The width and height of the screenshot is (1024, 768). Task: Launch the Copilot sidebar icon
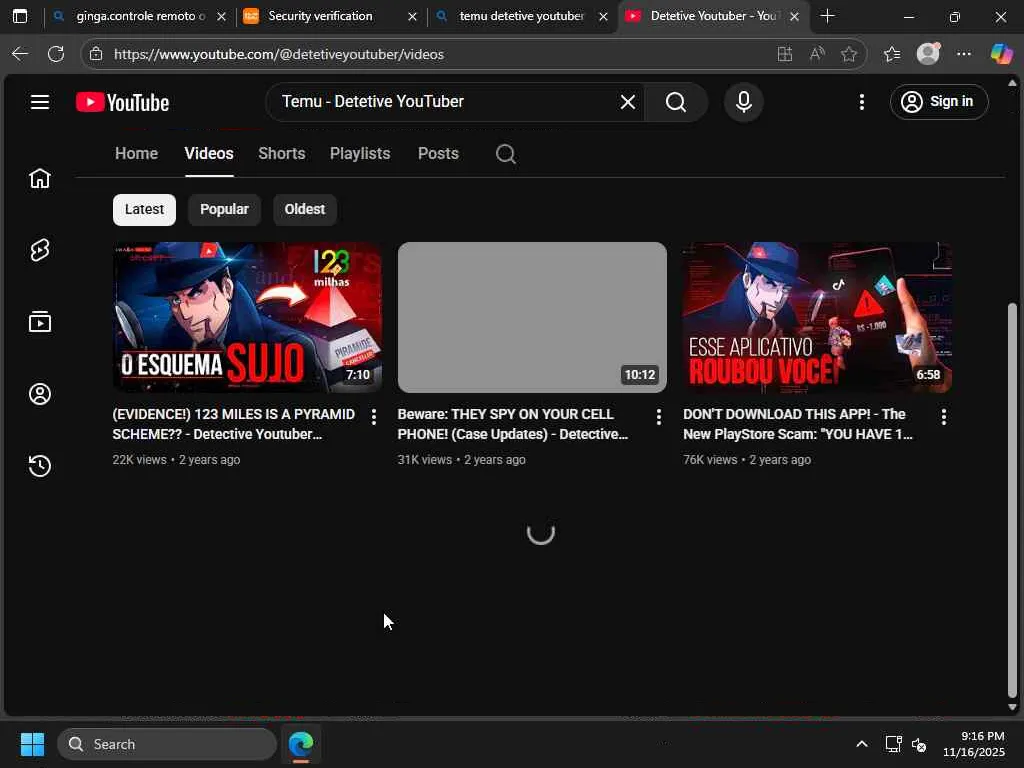(x=1001, y=54)
